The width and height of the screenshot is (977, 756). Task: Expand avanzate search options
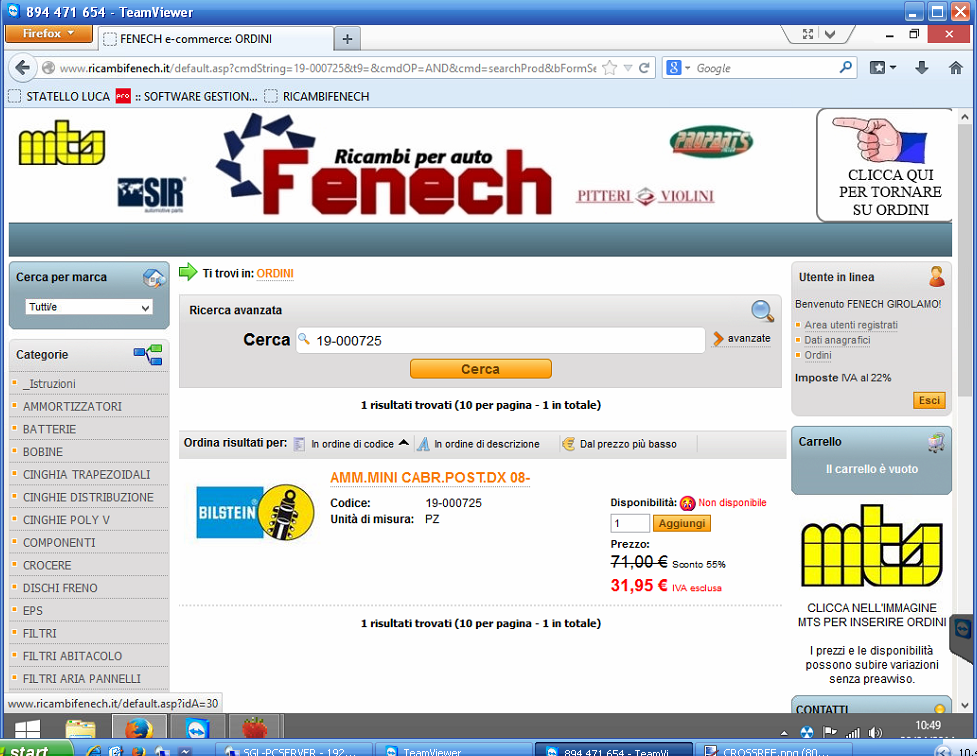coord(742,338)
